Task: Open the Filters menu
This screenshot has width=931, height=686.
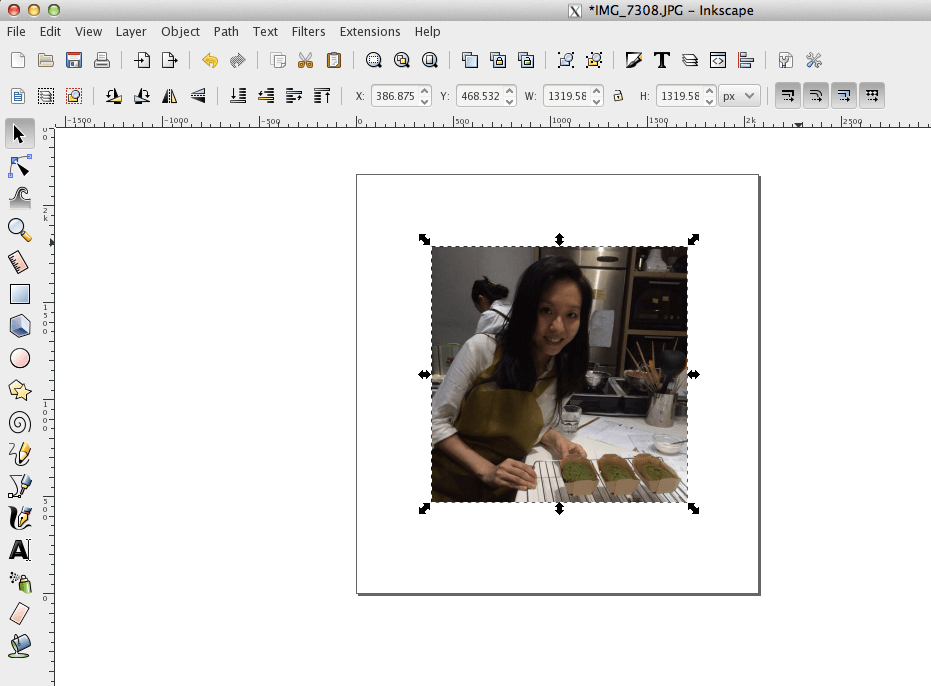Action: pos(308,31)
